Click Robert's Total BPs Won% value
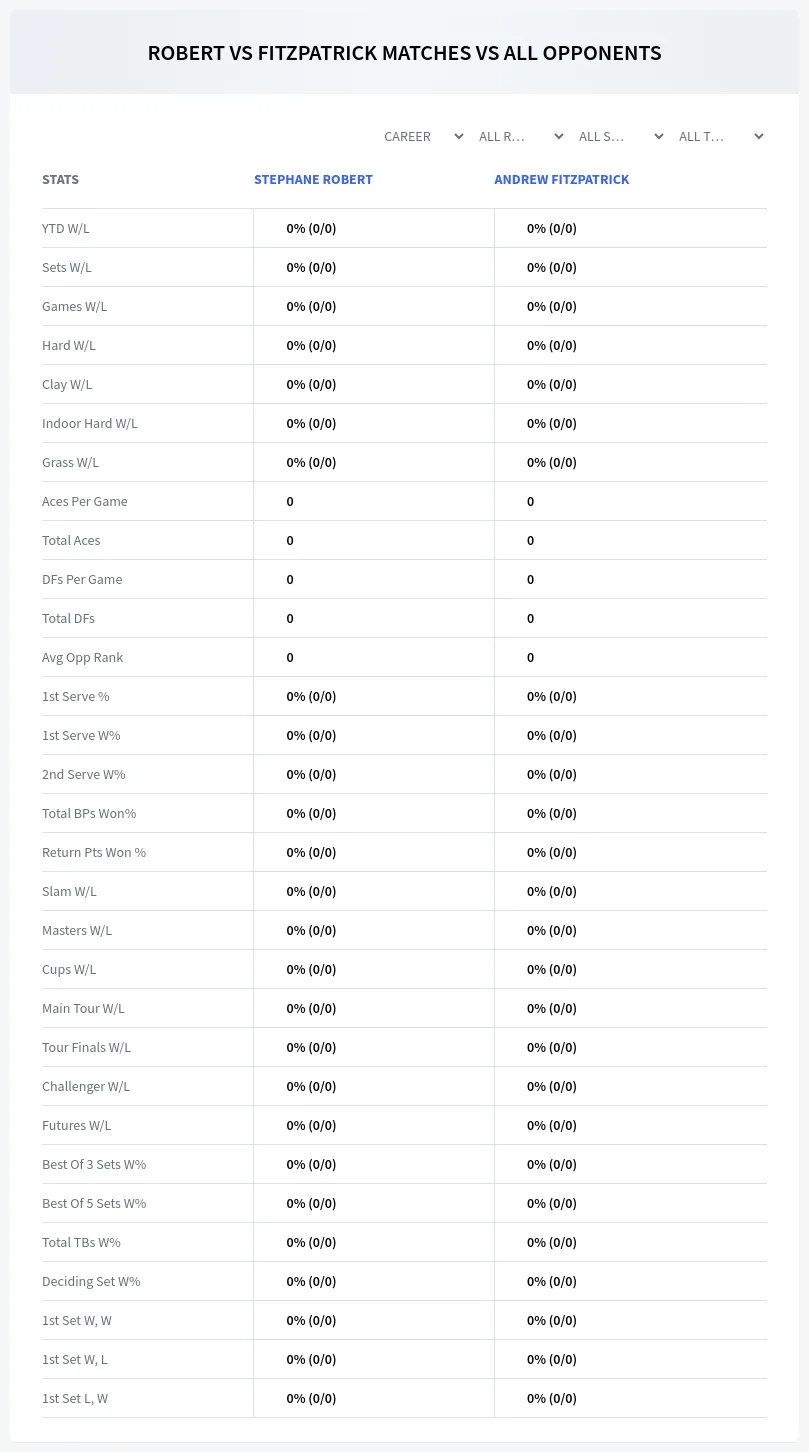 pyautogui.click(x=311, y=813)
